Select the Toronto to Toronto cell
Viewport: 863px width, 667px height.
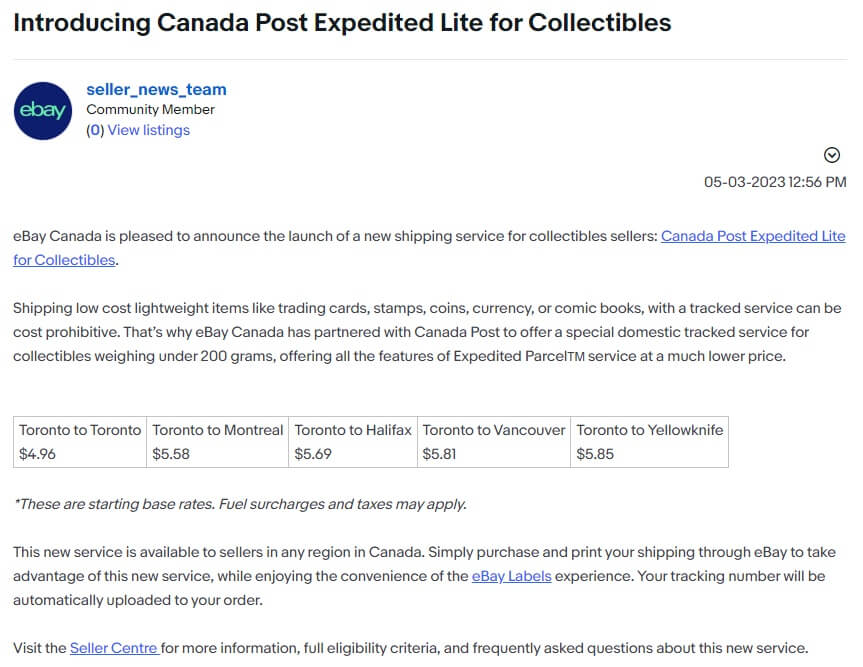(80, 430)
